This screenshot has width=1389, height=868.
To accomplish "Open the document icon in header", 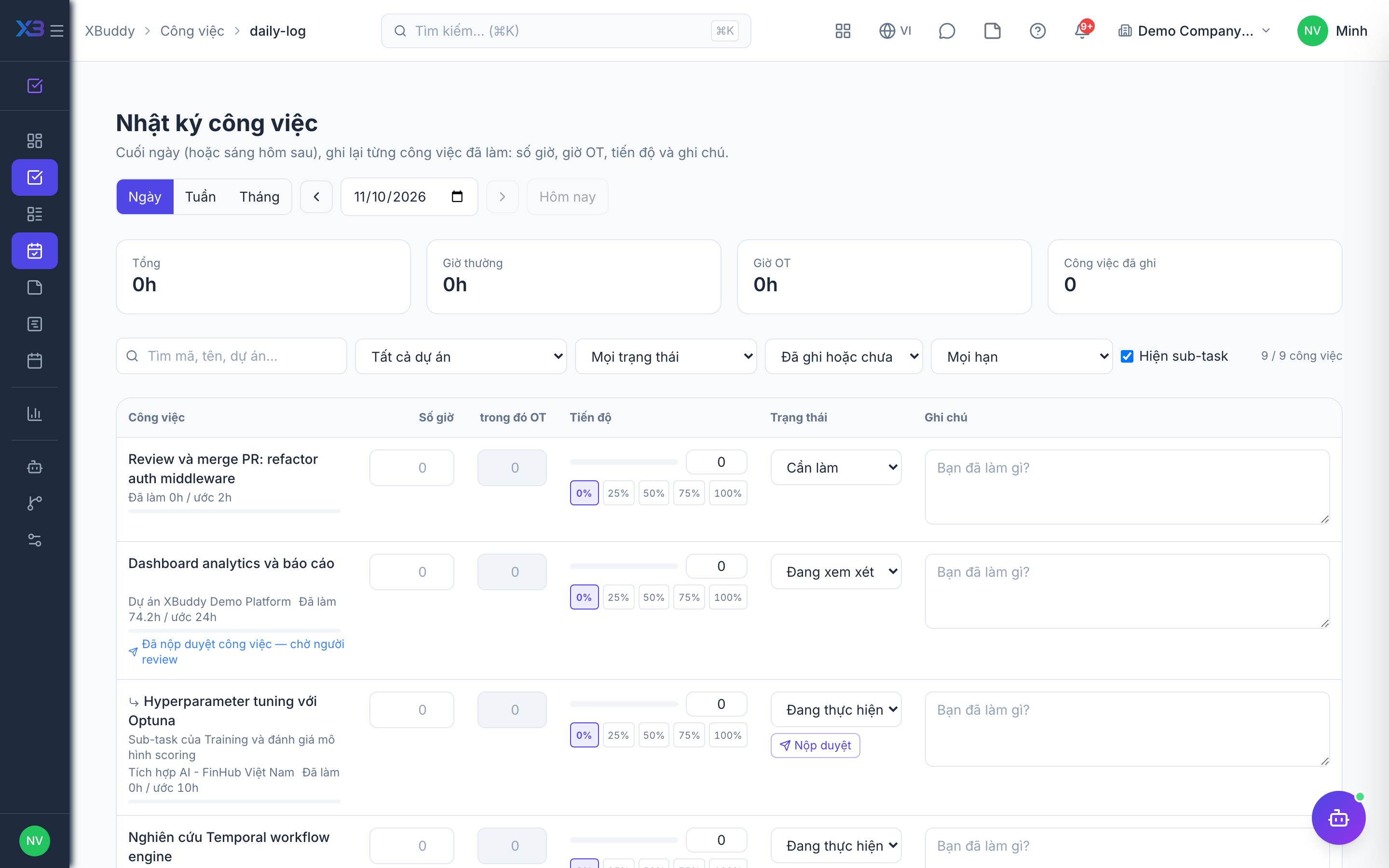I will 992,31.
